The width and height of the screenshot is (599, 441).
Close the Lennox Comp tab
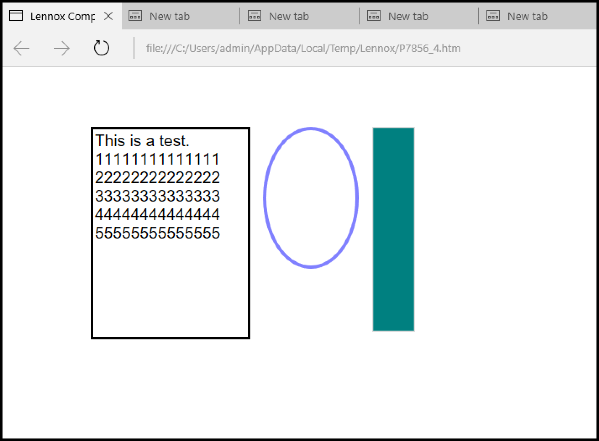[108, 16]
